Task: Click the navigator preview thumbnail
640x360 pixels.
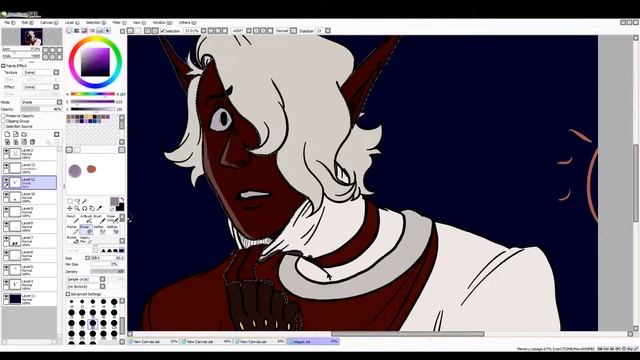Action: [x=31, y=37]
